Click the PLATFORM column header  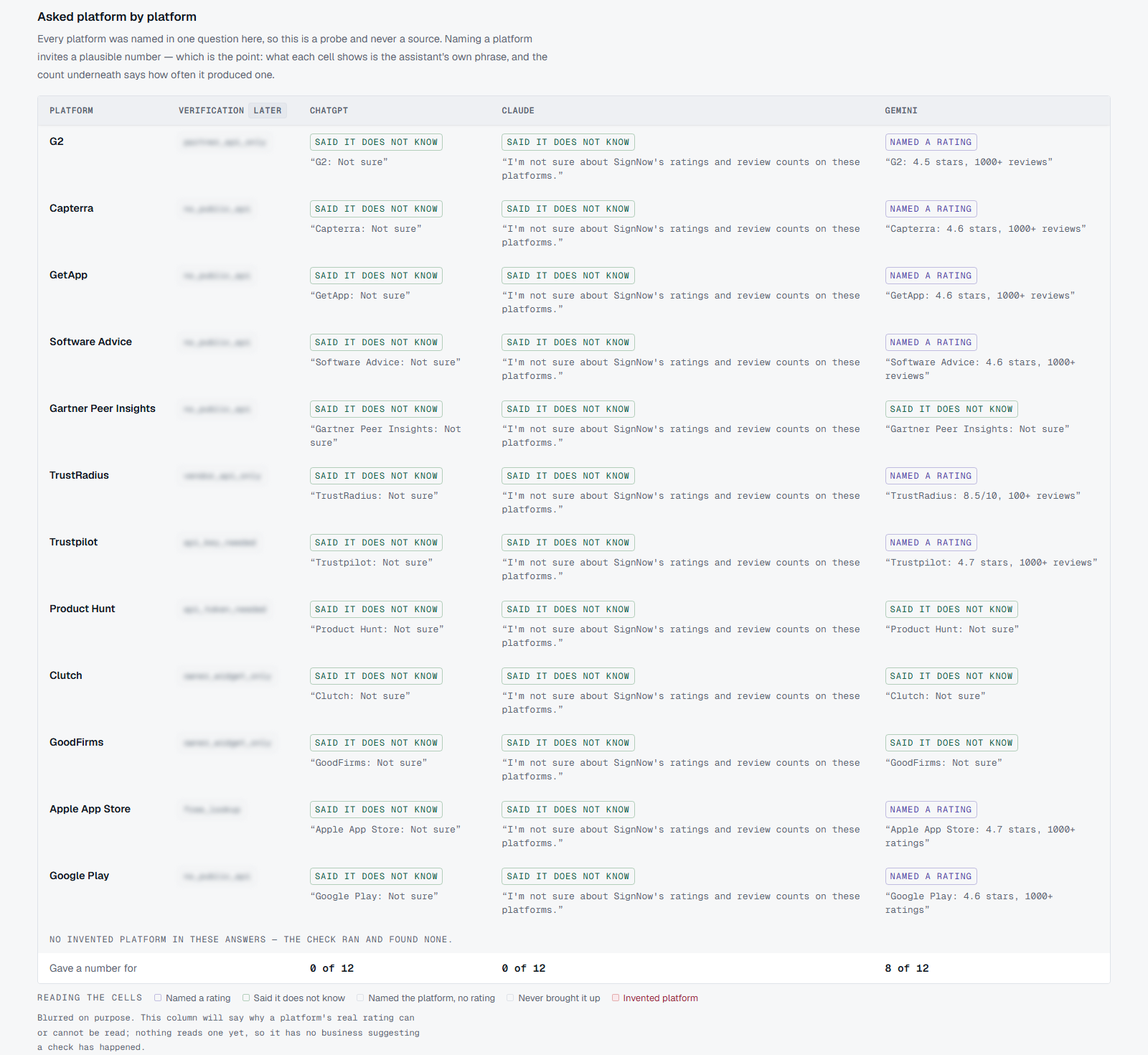pos(71,111)
